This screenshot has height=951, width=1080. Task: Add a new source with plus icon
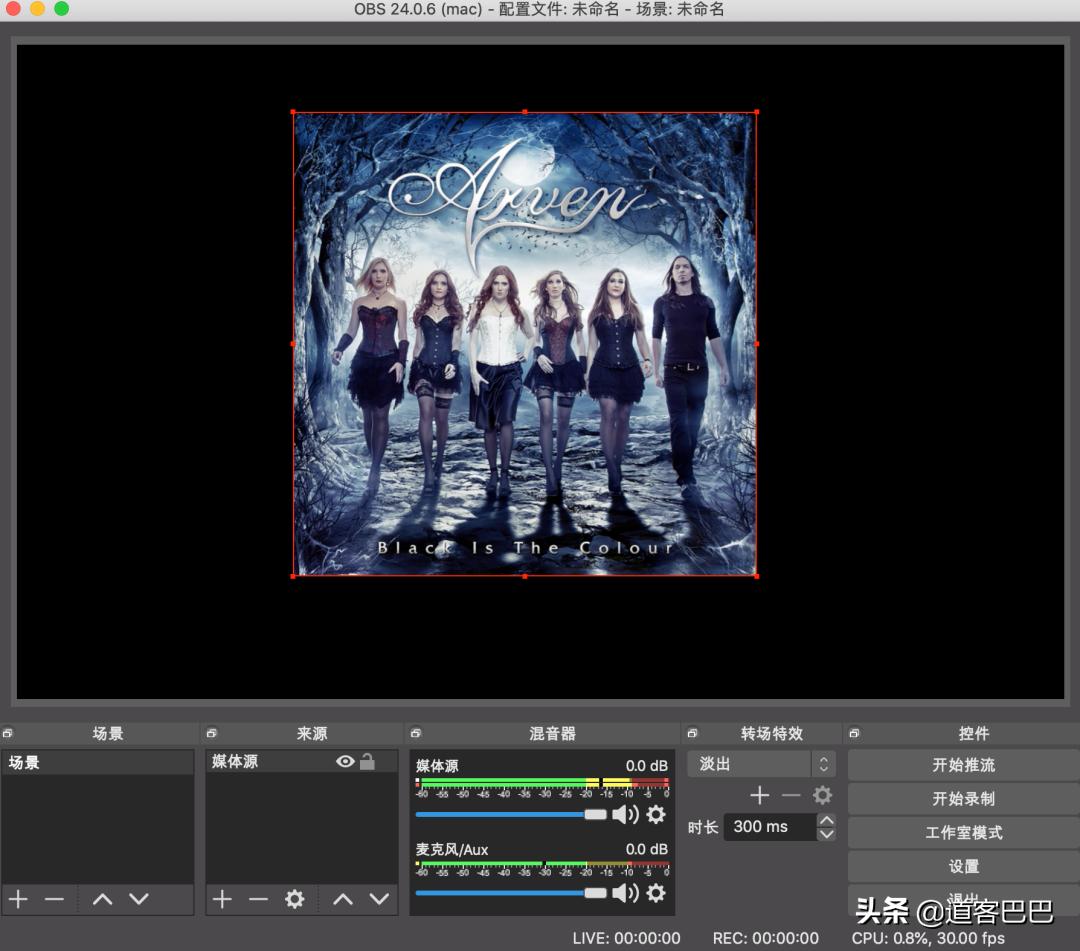[x=222, y=899]
